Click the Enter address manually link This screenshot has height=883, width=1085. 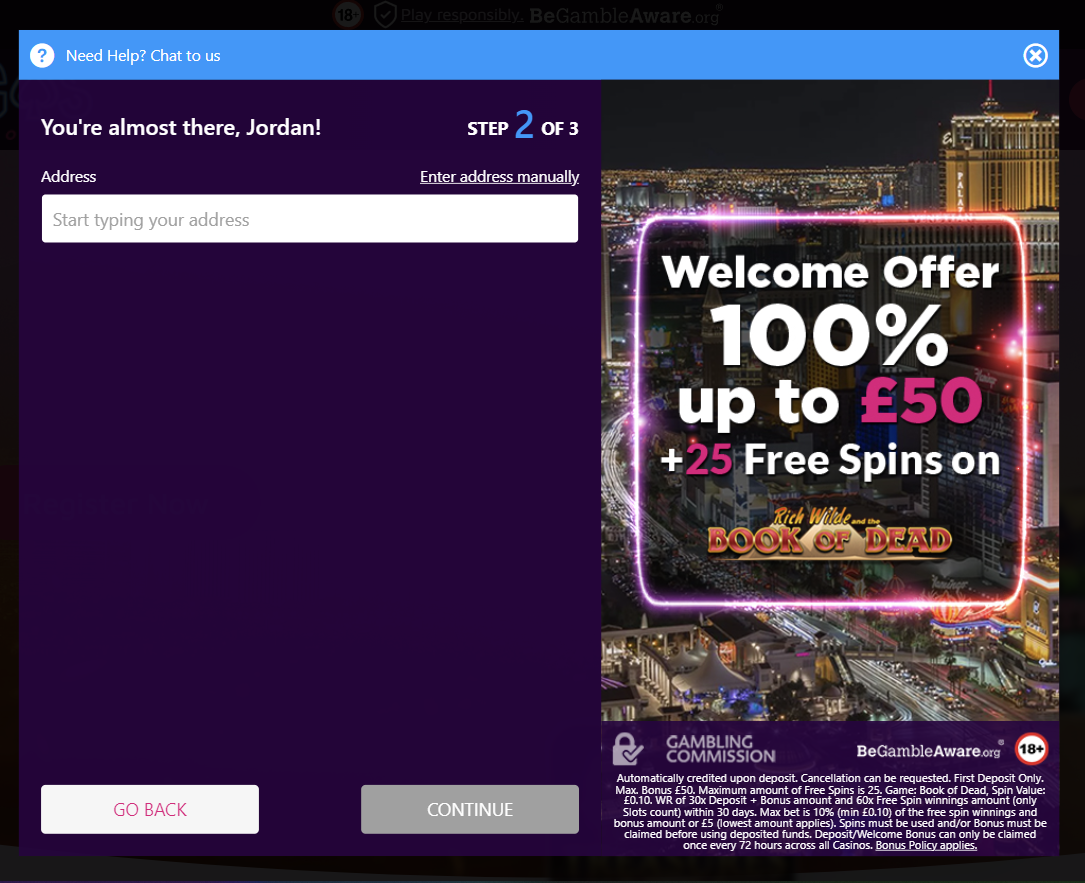[x=500, y=176]
